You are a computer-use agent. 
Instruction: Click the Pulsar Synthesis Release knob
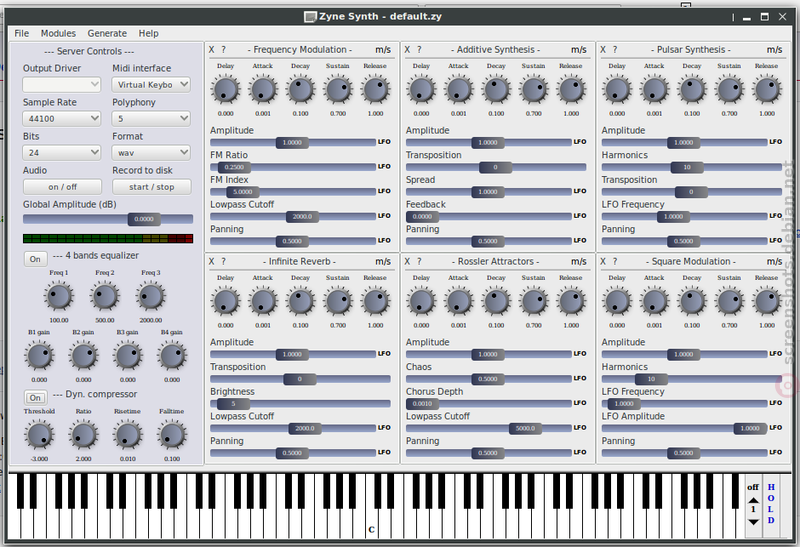(x=767, y=89)
